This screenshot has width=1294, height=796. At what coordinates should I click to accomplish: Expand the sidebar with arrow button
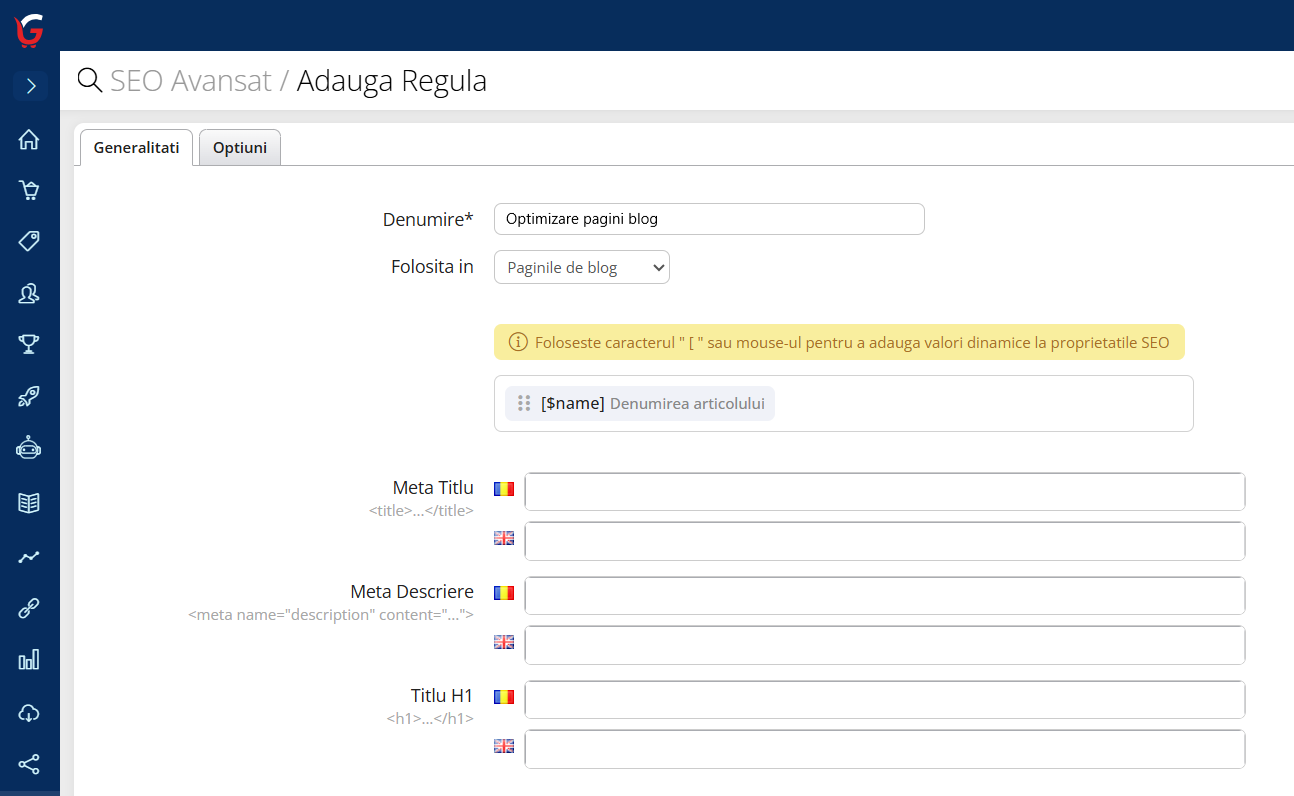pyautogui.click(x=30, y=86)
